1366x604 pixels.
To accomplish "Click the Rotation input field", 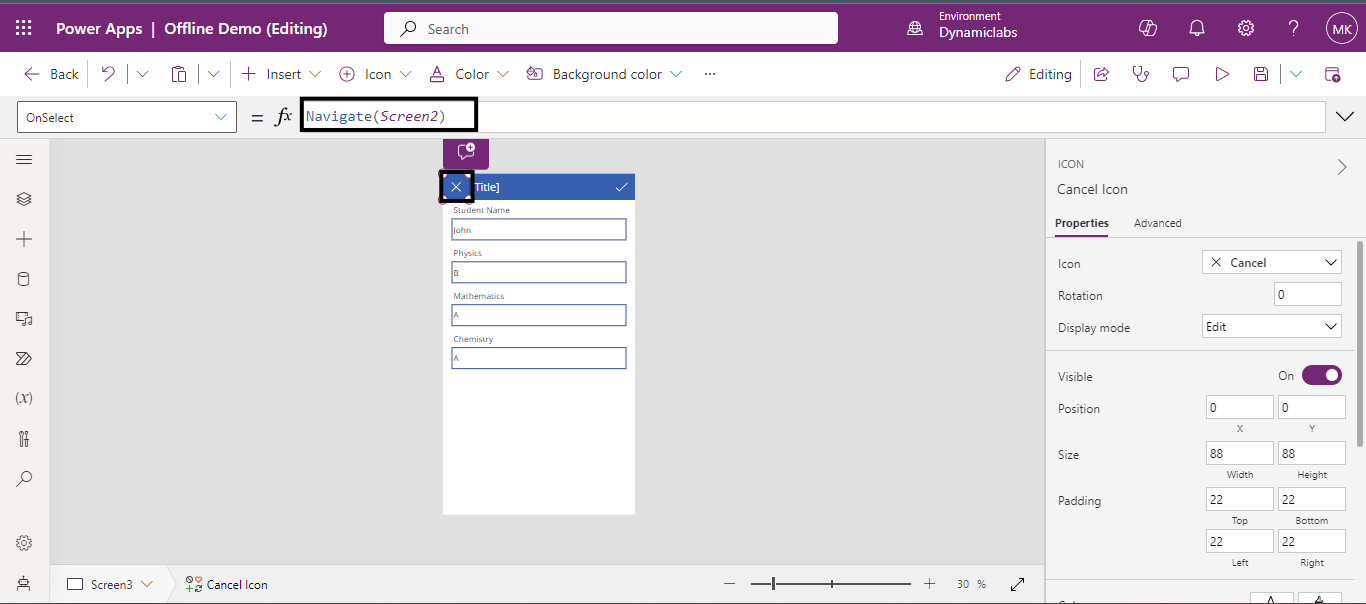I will [x=1307, y=295].
